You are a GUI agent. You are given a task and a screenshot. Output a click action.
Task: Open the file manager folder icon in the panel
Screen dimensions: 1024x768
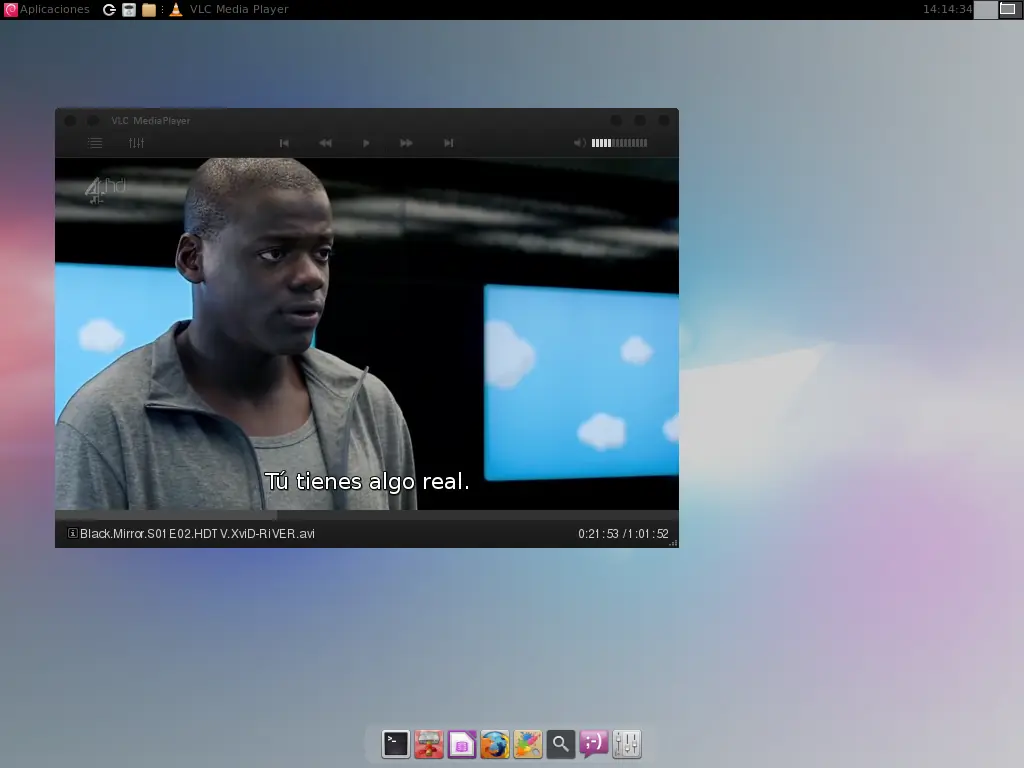149,10
